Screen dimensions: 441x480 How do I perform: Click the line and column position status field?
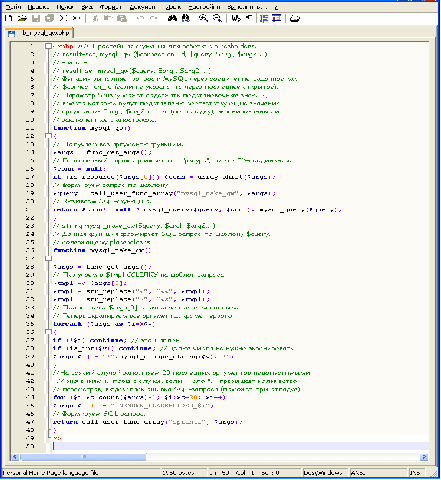[x=254, y=473]
